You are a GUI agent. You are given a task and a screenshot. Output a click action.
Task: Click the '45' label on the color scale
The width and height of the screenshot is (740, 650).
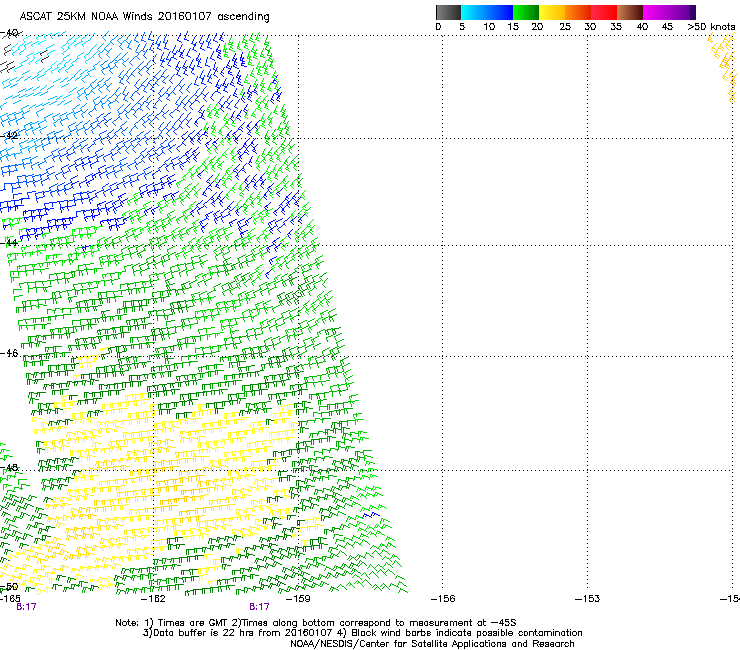pos(667,27)
